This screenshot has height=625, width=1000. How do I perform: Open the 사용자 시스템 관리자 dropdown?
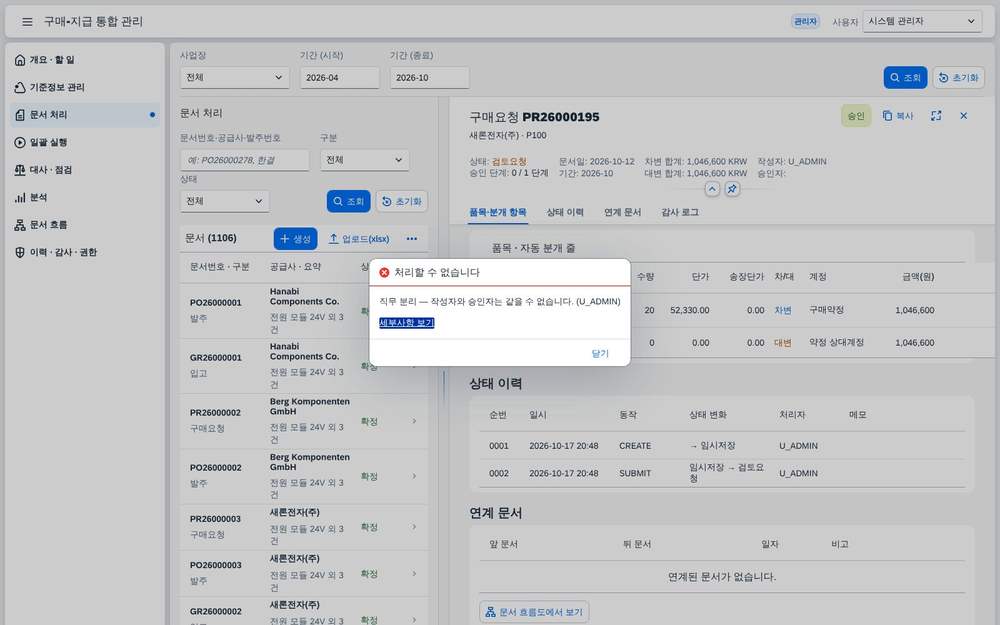922,21
